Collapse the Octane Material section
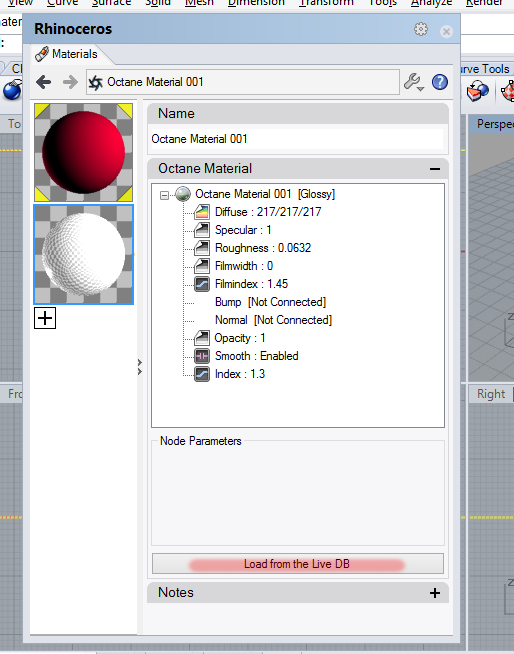The width and height of the screenshot is (514, 654). coord(435,169)
